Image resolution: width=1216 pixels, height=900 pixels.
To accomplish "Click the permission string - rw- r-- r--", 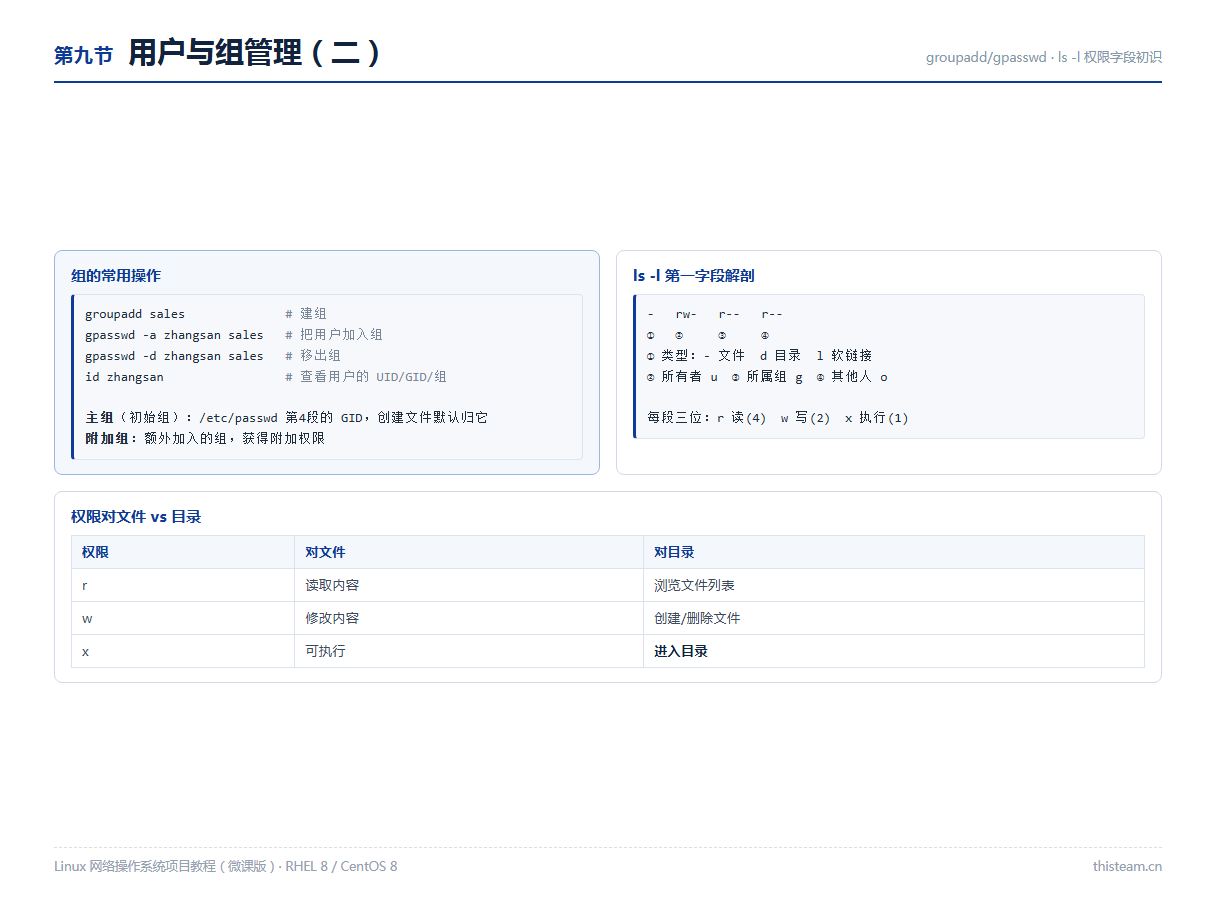I will 715,314.
